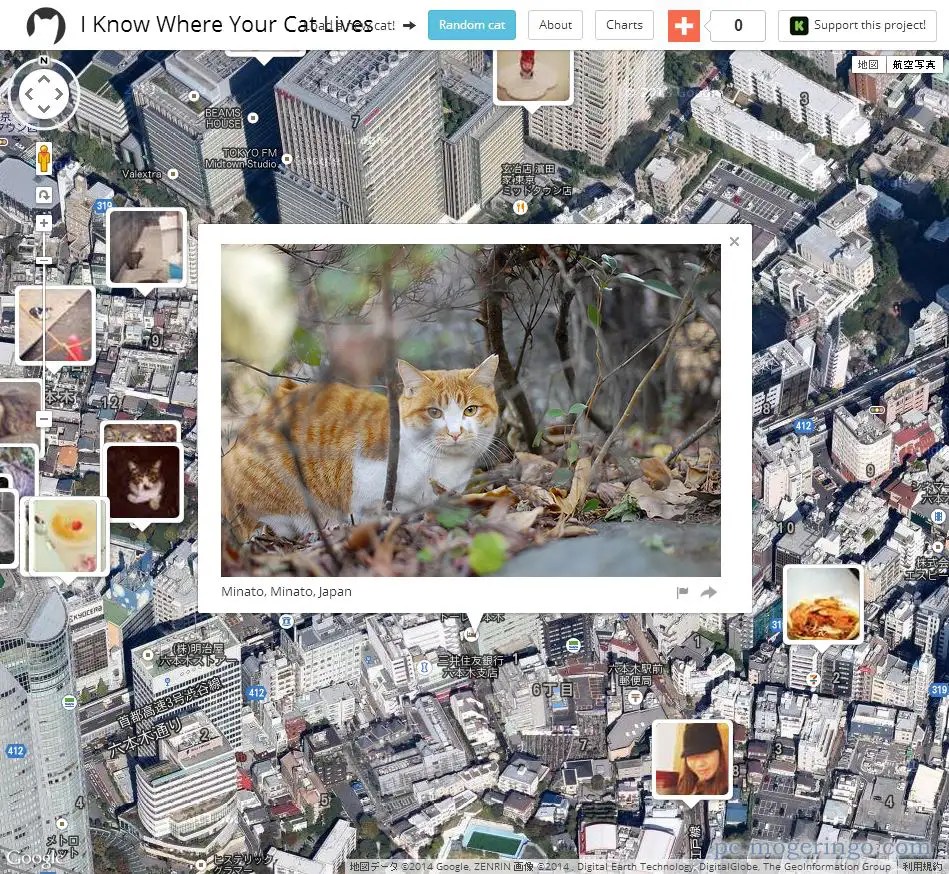
Task: Pan the map north with the up arrow
Action: click(x=43, y=80)
